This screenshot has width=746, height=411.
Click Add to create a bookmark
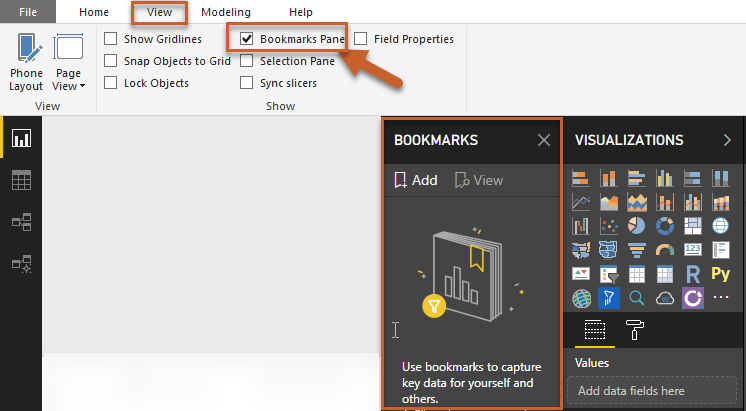(x=415, y=180)
